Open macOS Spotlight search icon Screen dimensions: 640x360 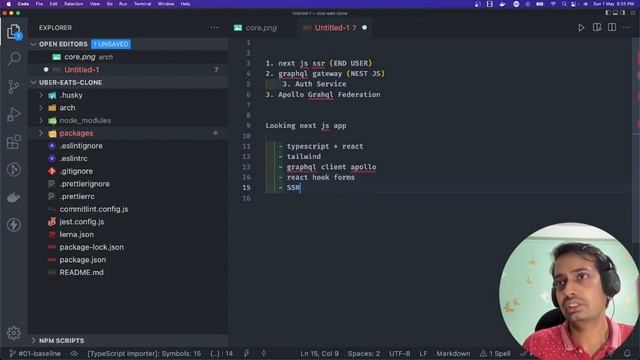click(x=564, y=4)
